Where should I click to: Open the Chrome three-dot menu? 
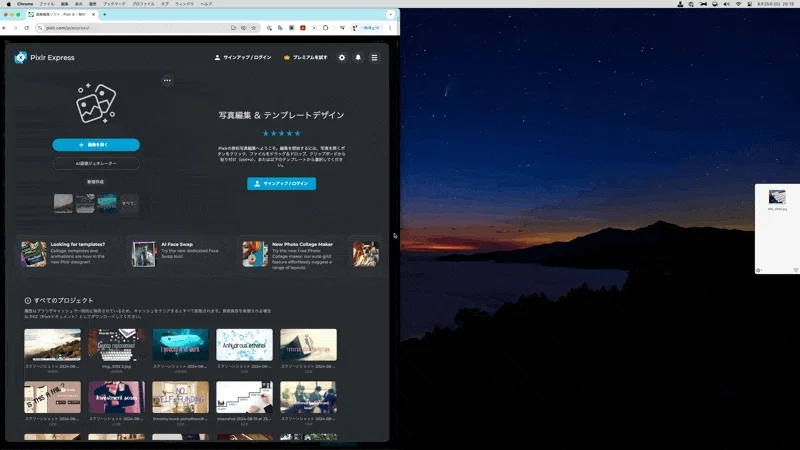390,28
